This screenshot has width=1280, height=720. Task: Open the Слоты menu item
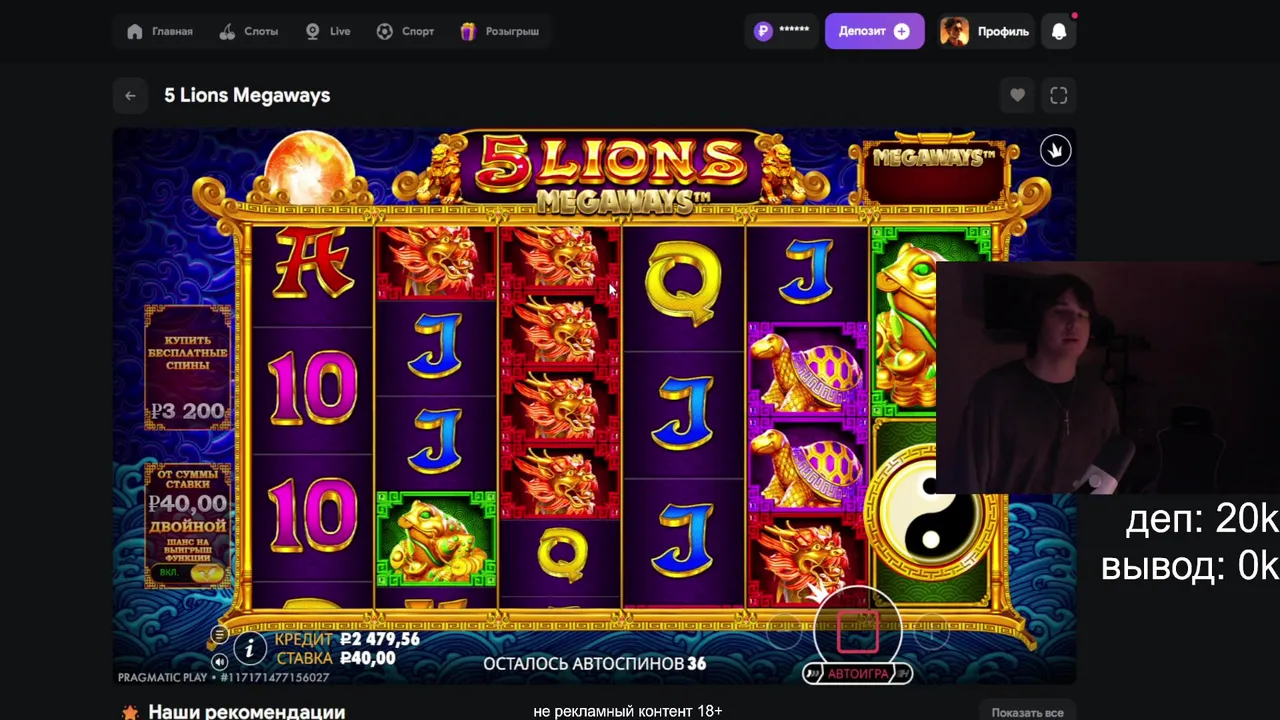(x=249, y=31)
